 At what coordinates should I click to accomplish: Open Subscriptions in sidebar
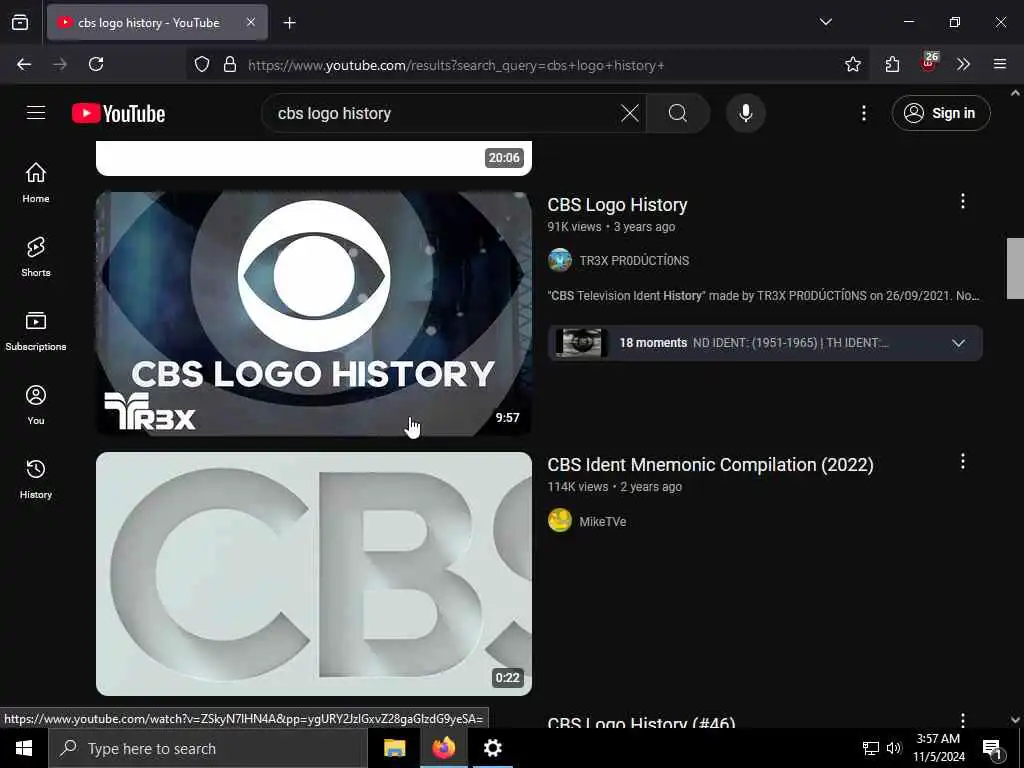[x=36, y=330]
